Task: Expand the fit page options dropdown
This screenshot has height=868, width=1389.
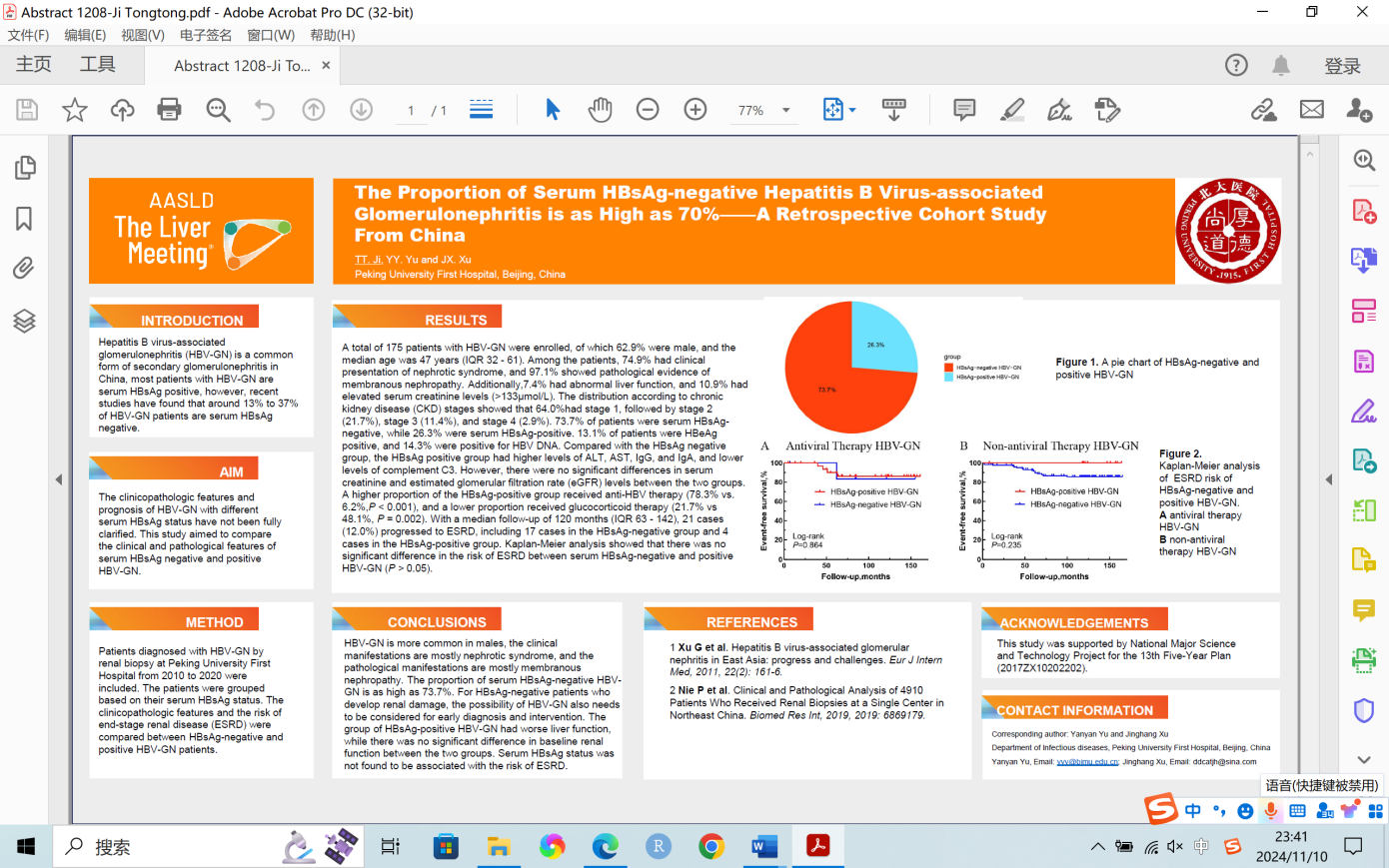Action: tap(852, 110)
